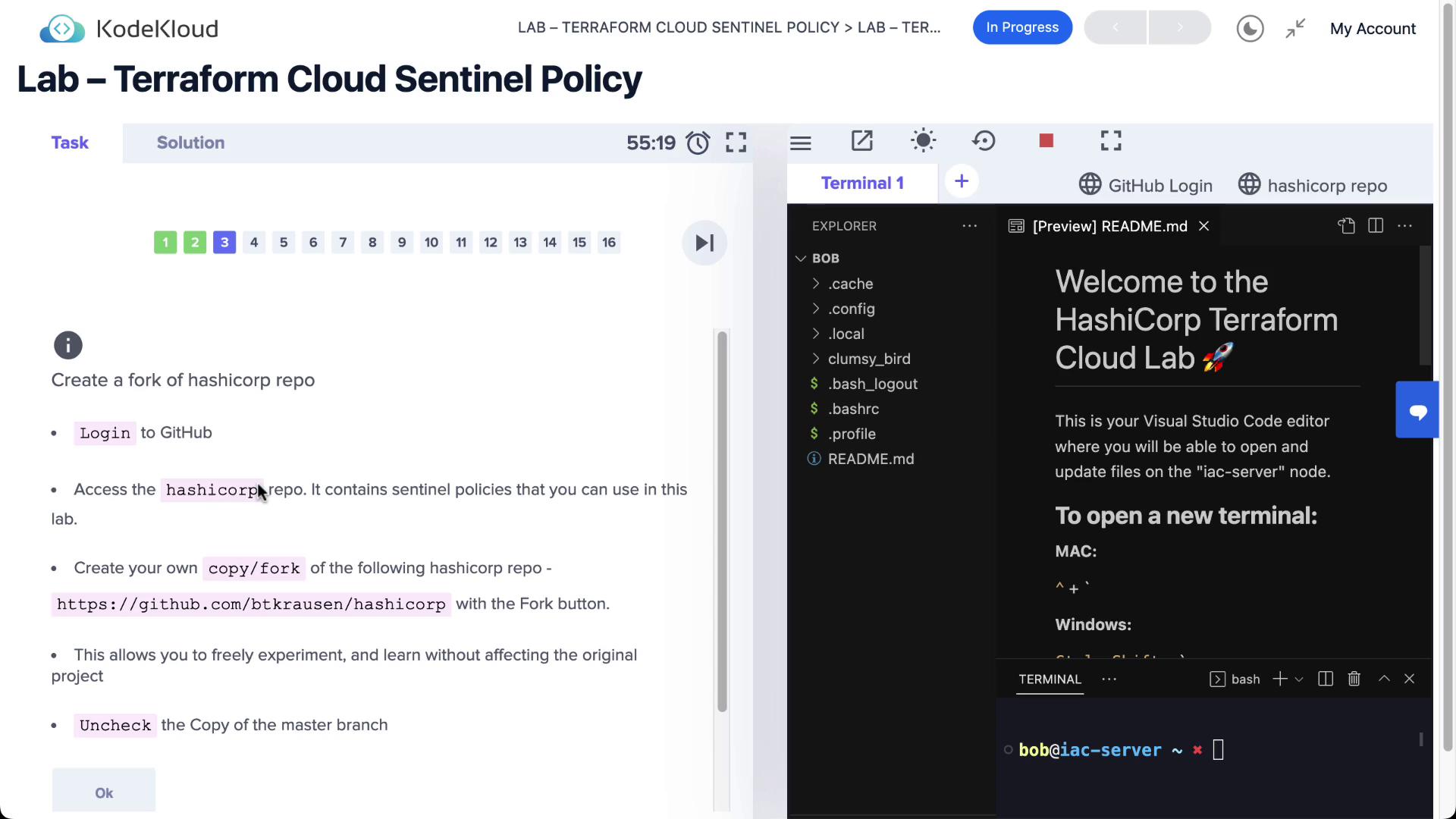Image resolution: width=1456 pixels, height=819 pixels.
Task: Click the reset history clock icon
Action: 984,141
